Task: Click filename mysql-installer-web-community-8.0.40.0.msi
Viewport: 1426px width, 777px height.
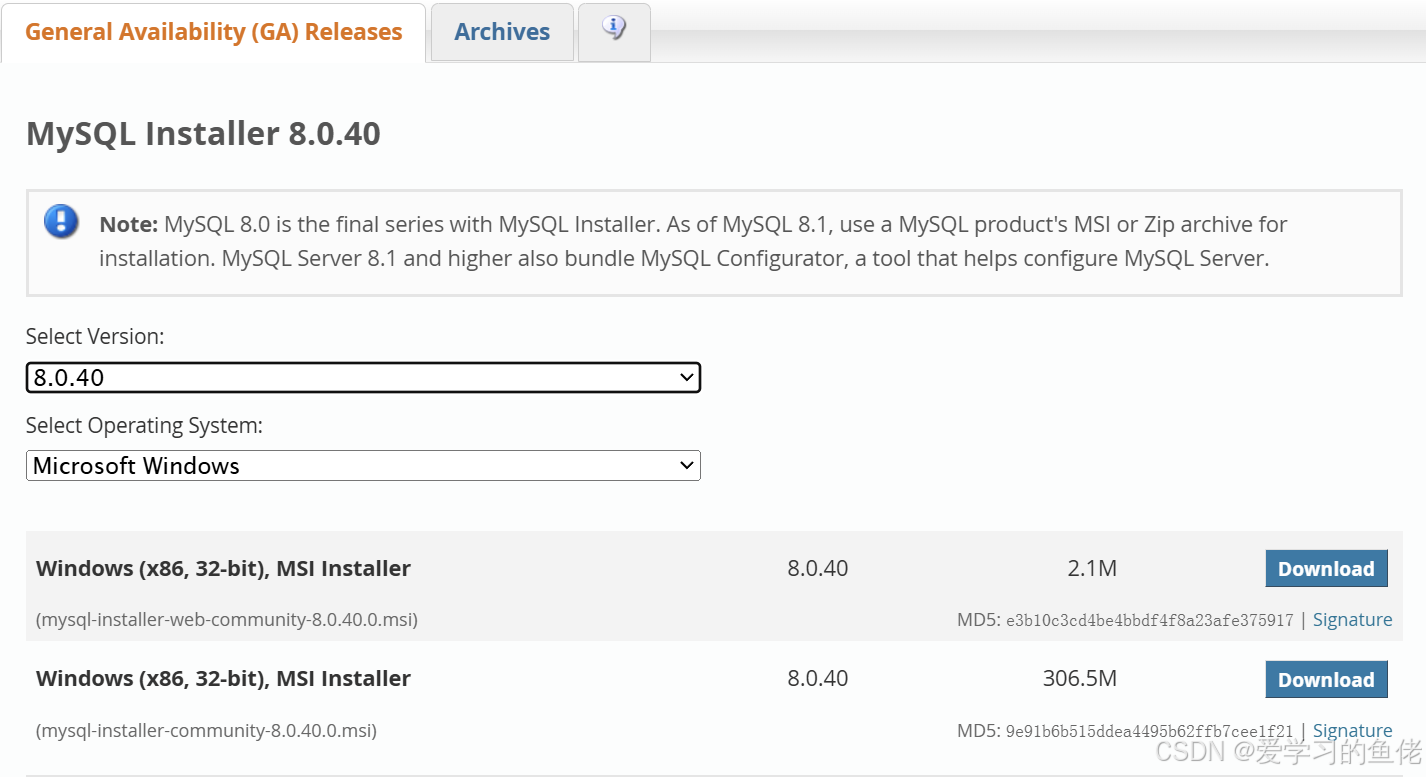Action: click(x=227, y=620)
